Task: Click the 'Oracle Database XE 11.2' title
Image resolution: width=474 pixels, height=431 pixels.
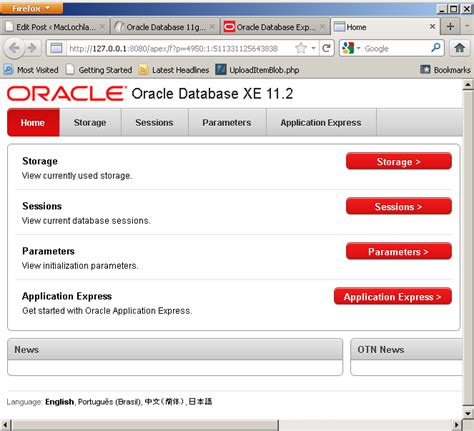Action: pyautogui.click(x=212, y=94)
